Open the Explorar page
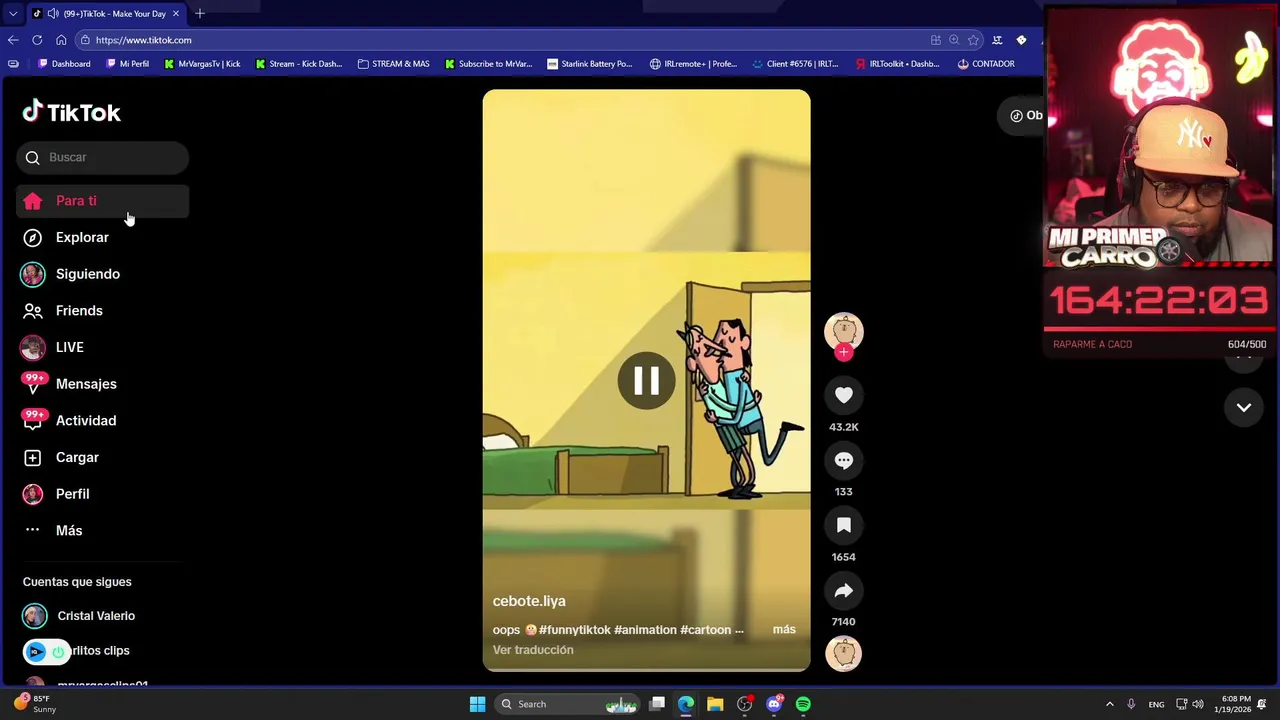The height and width of the screenshot is (720, 1280). tap(82, 238)
